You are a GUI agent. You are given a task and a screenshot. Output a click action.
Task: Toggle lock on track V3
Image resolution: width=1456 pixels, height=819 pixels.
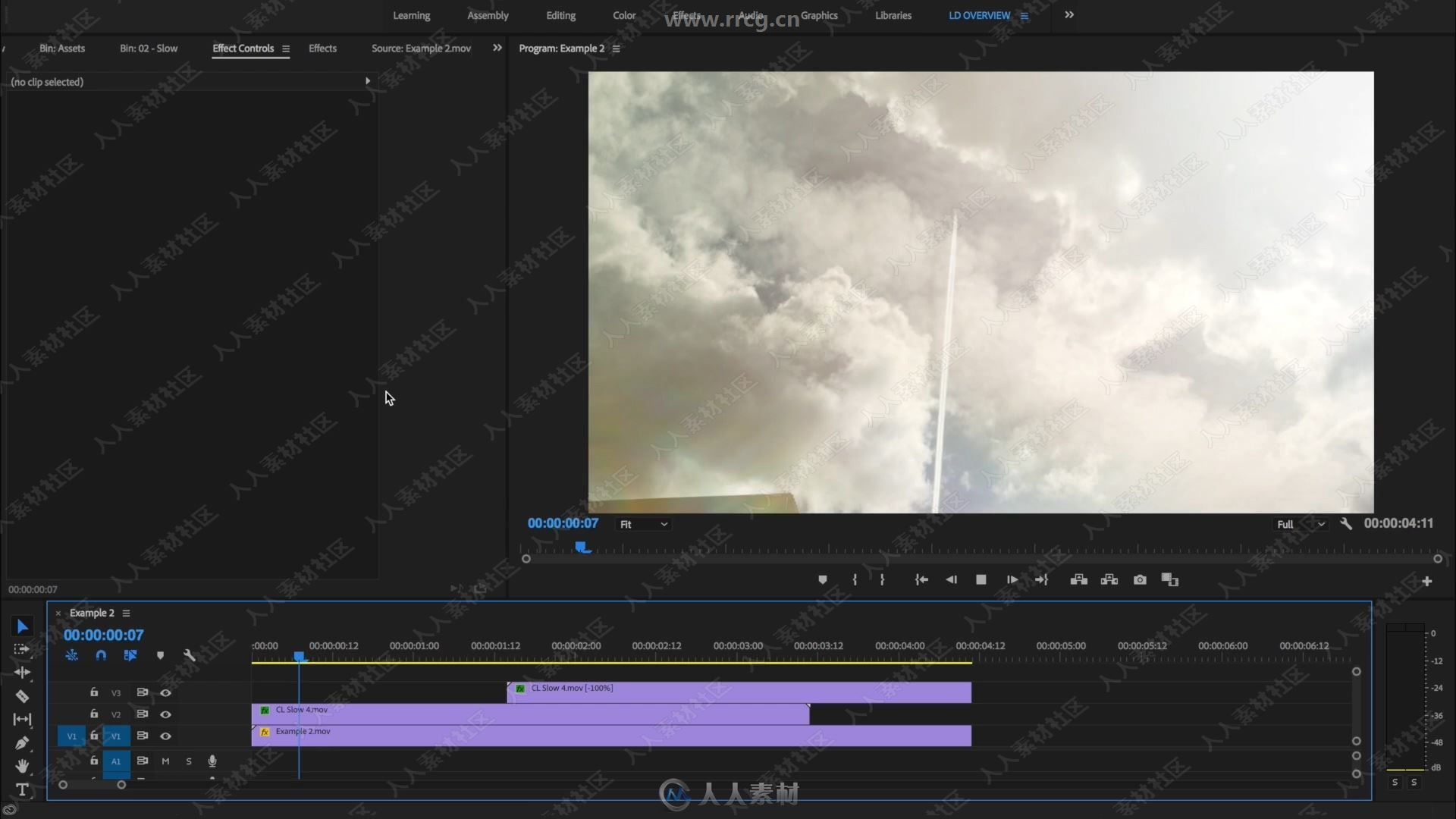point(94,692)
